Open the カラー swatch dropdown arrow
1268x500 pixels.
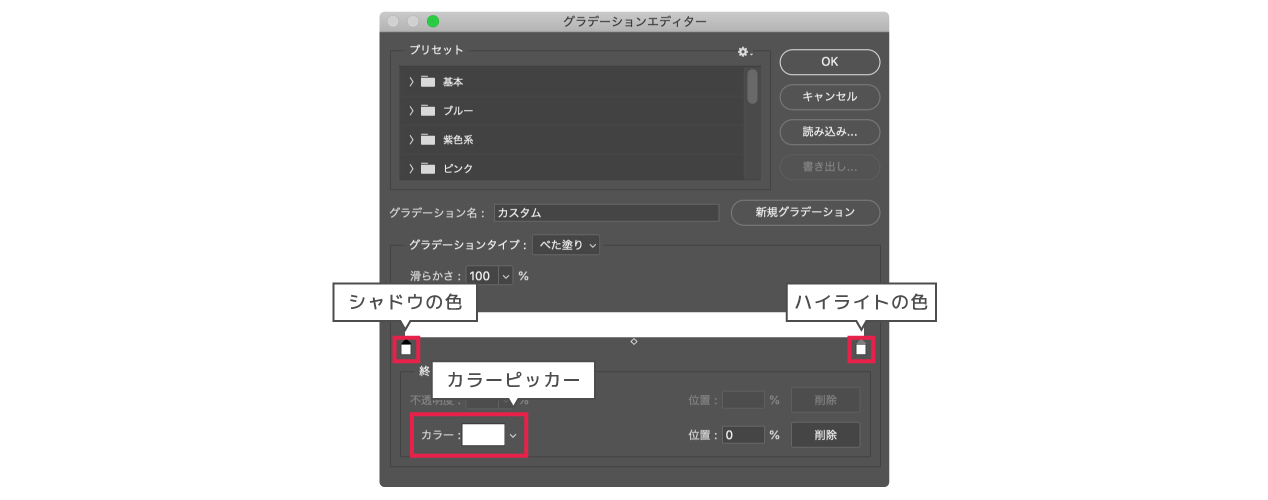(514, 435)
